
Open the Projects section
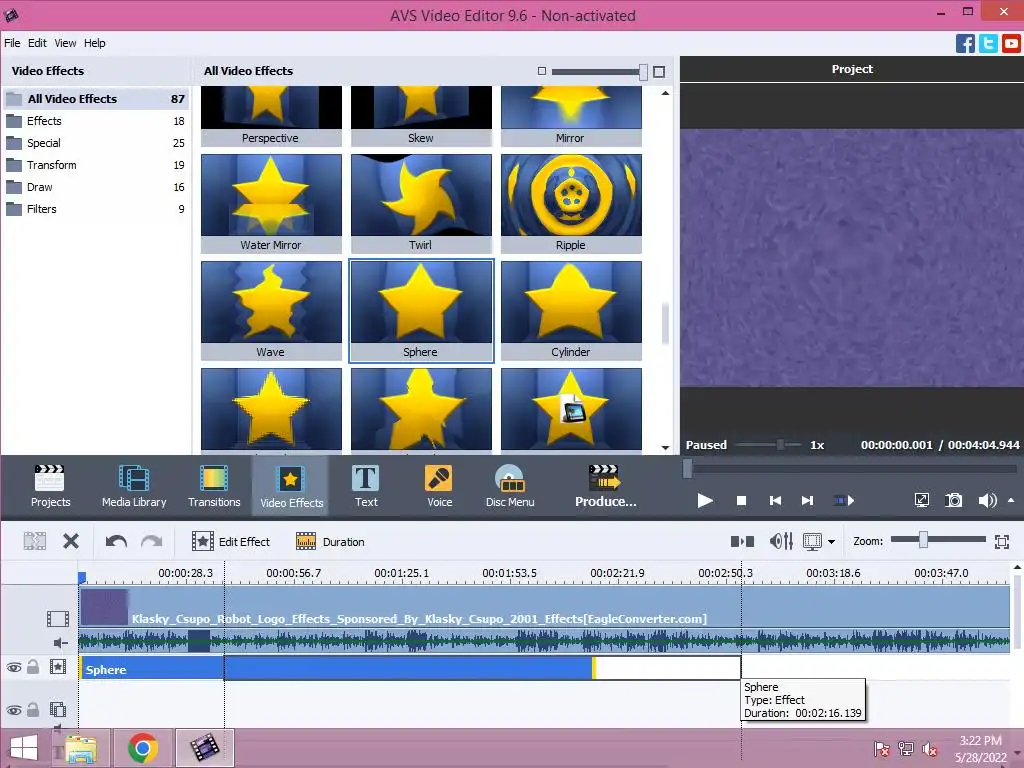(x=50, y=485)
